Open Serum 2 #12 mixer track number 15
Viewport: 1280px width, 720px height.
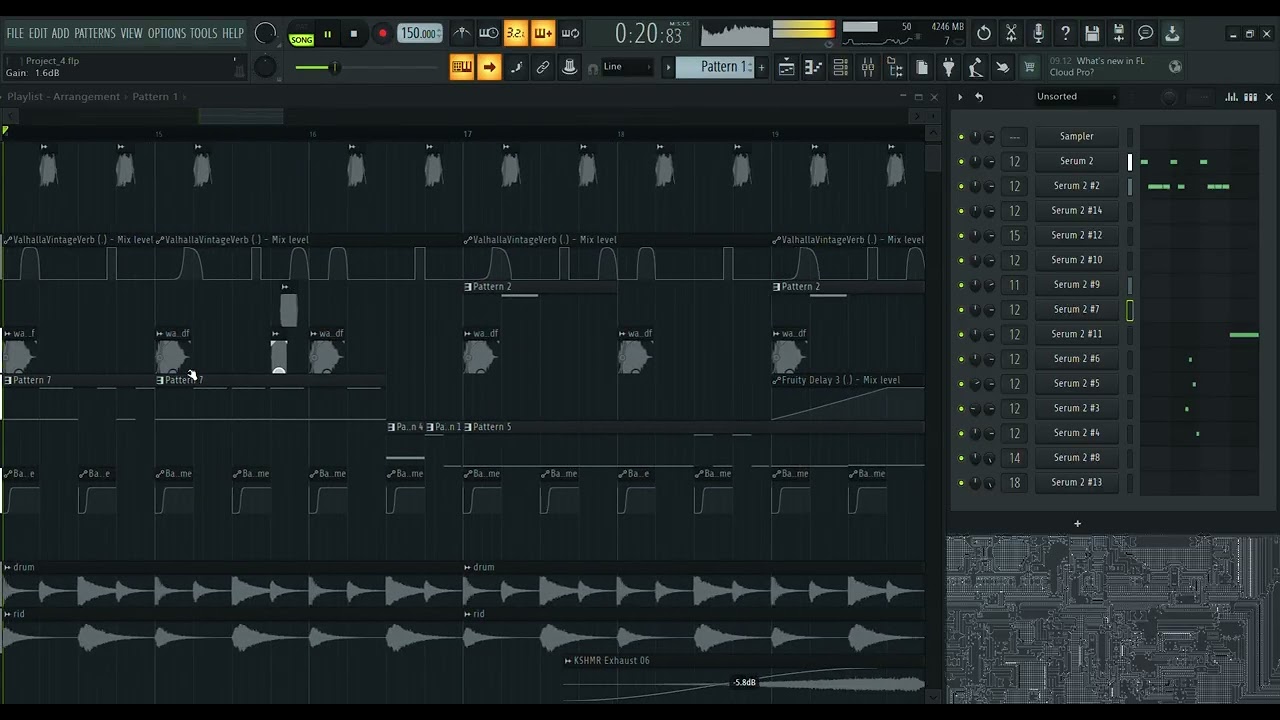1015,236
